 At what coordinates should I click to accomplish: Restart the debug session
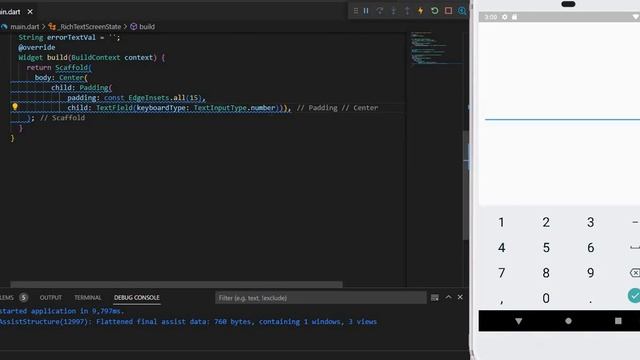tap(435, 11)
